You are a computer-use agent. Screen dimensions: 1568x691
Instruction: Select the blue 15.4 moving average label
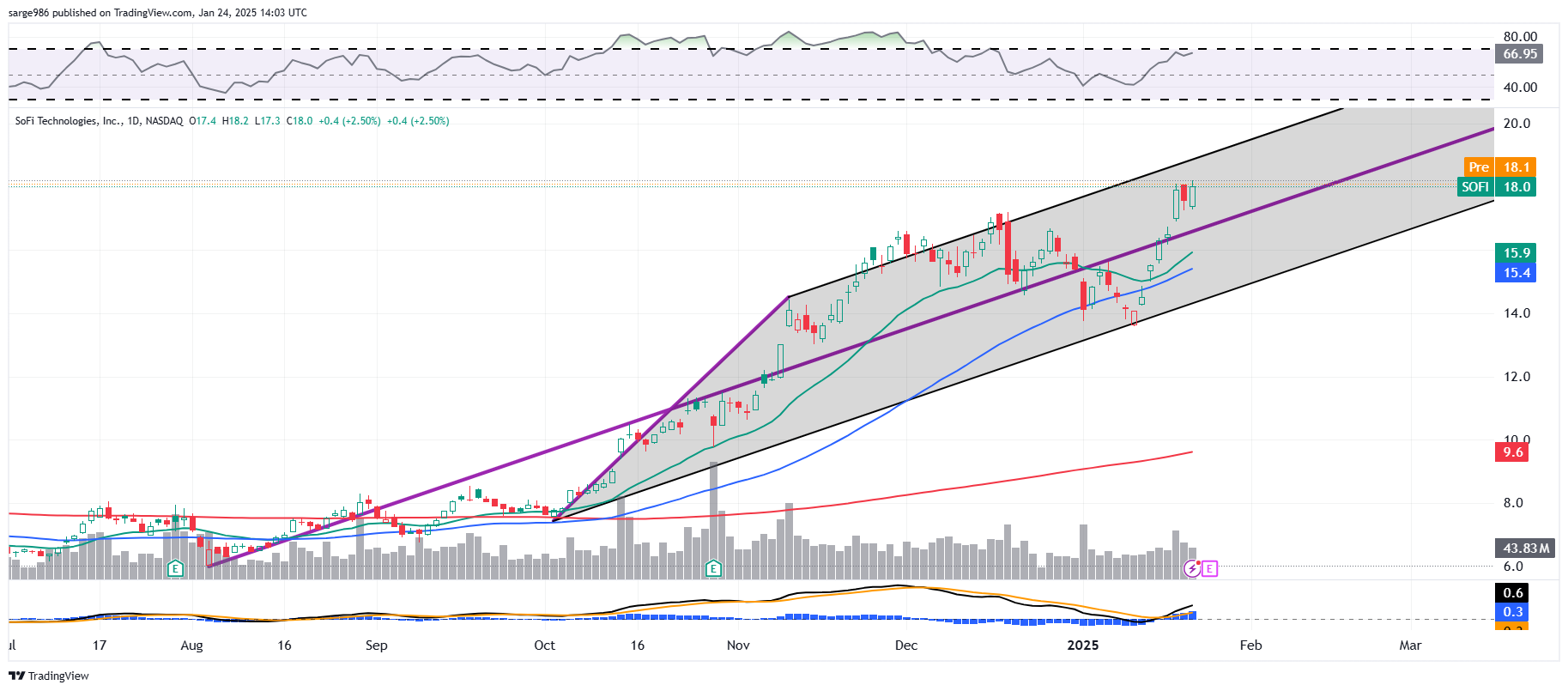coord(1517,273)
